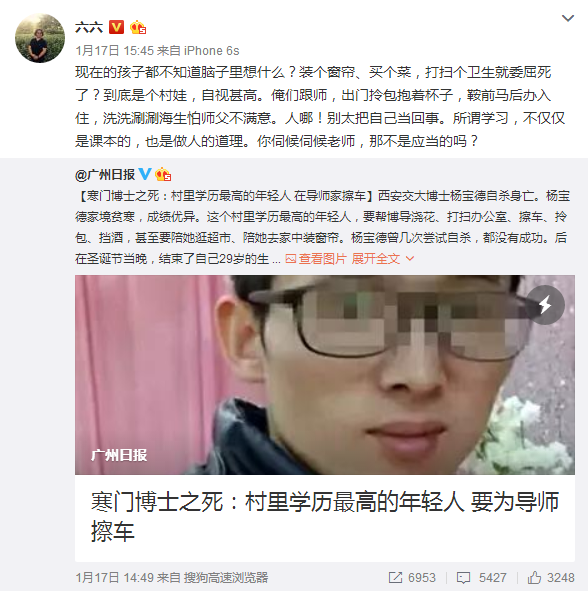Screen dimensions: 588x591
Task: Open 六六's profile avatar
Action: click(40, 38)
